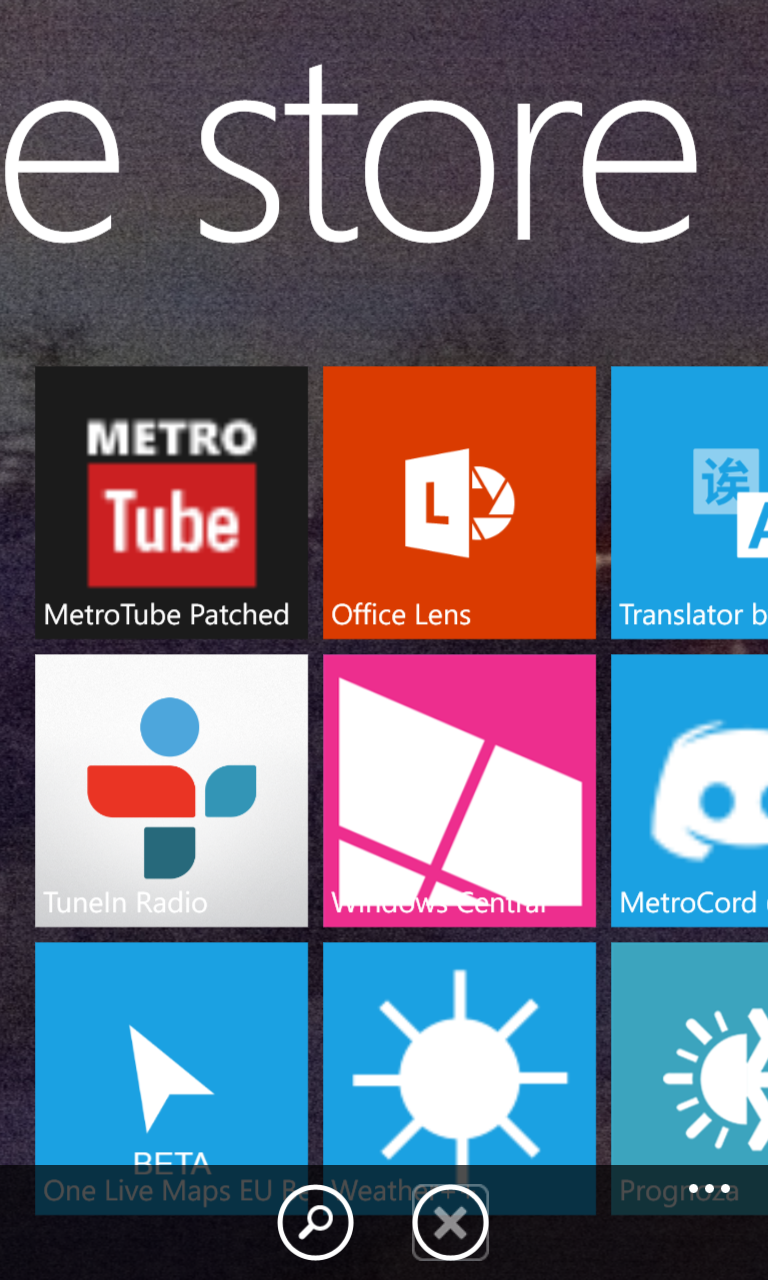Open the Prognoza weather tile

pos(689,1078)
